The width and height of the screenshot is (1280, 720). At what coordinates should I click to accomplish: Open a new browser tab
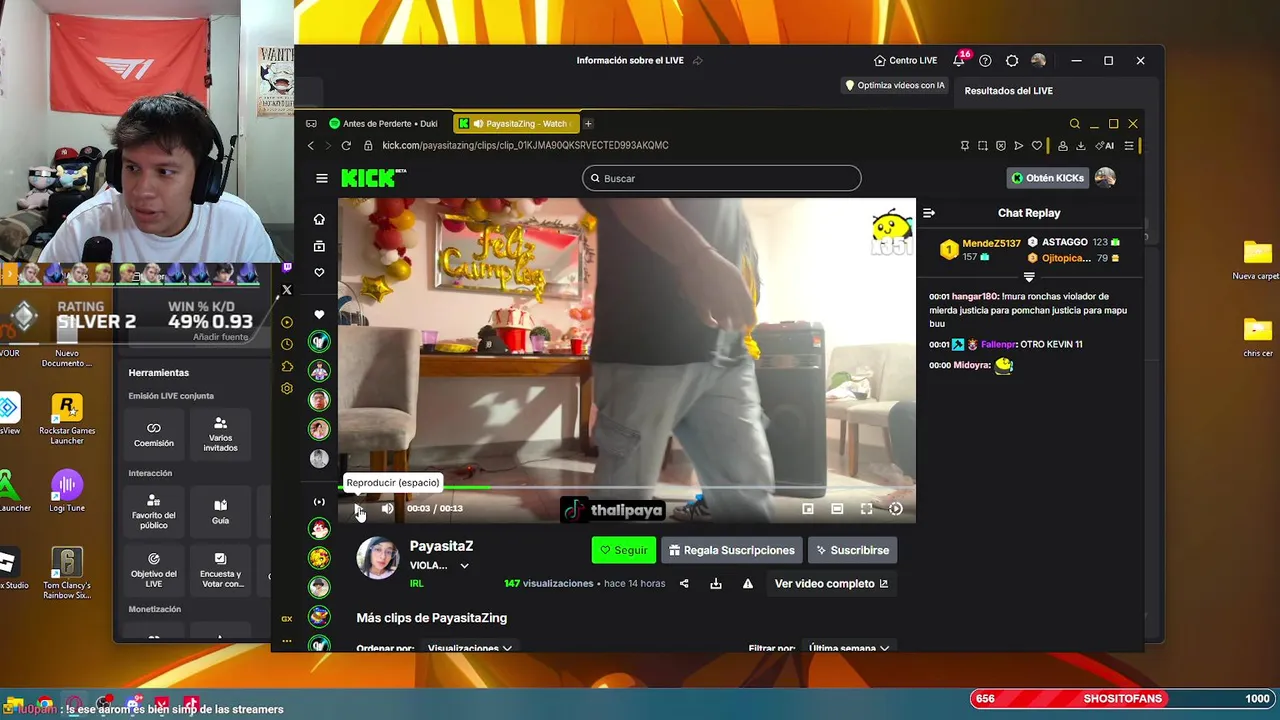pyautogui.click(x=588, y=124)
